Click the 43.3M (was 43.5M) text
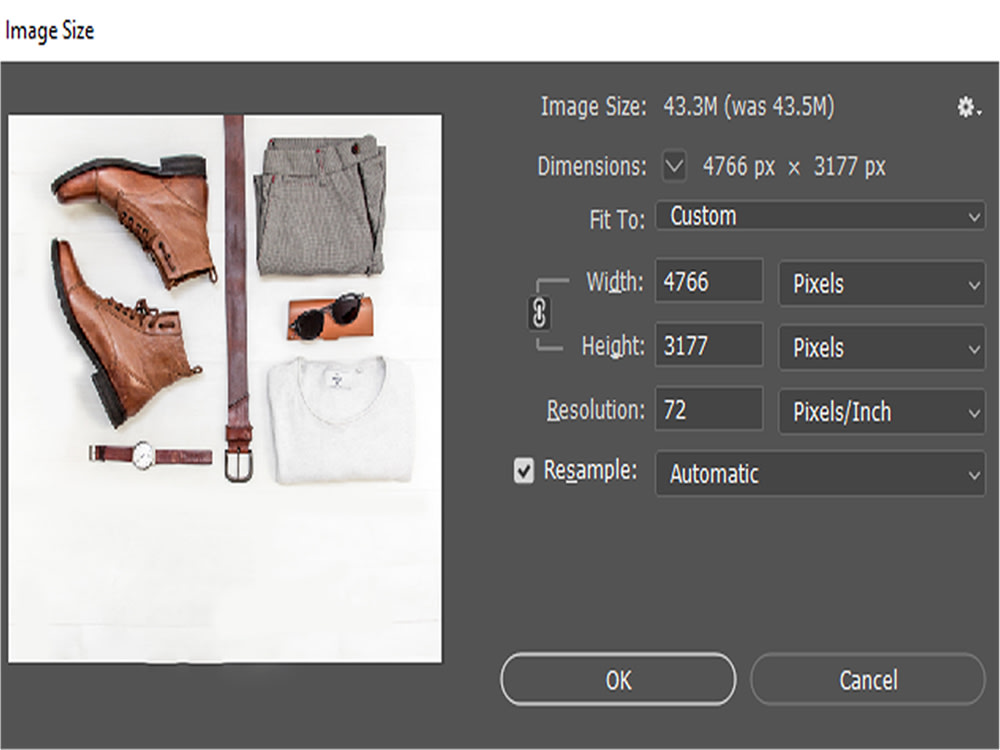1000x750 pixels. click(749, 107)
